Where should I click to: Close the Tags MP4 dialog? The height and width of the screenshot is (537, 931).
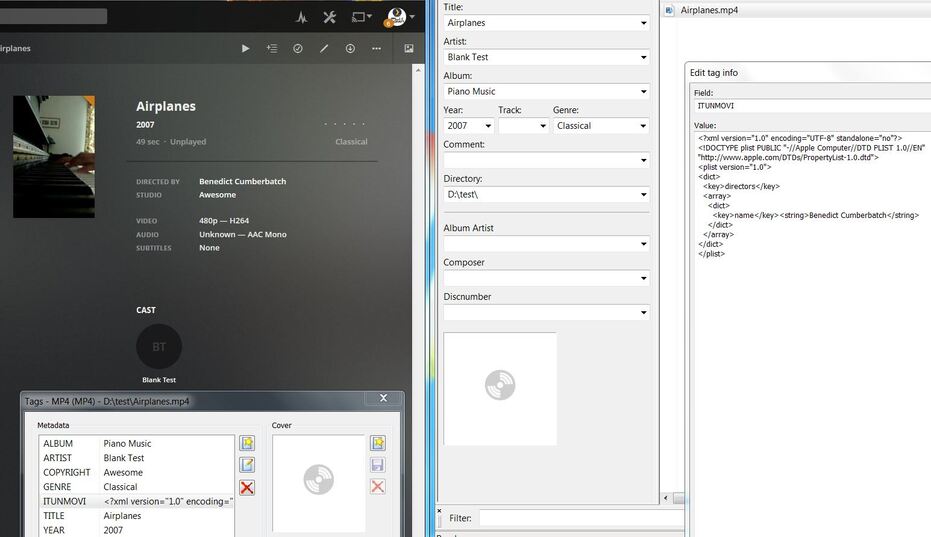tap(384, 398)
